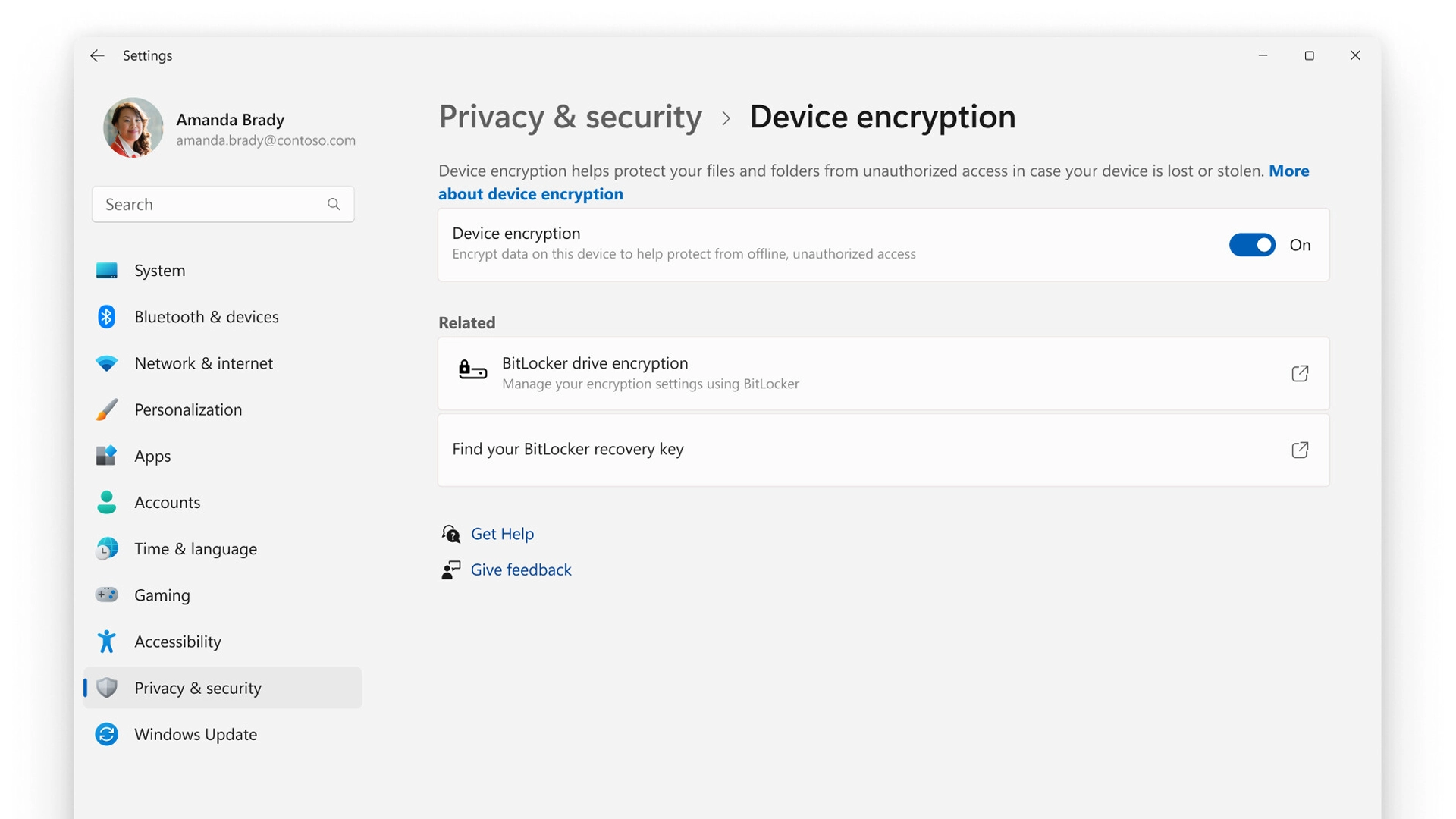Select the Personalization brush icon
The image size is (1456, 819).
pyautogui.click(x=107, y=409)
